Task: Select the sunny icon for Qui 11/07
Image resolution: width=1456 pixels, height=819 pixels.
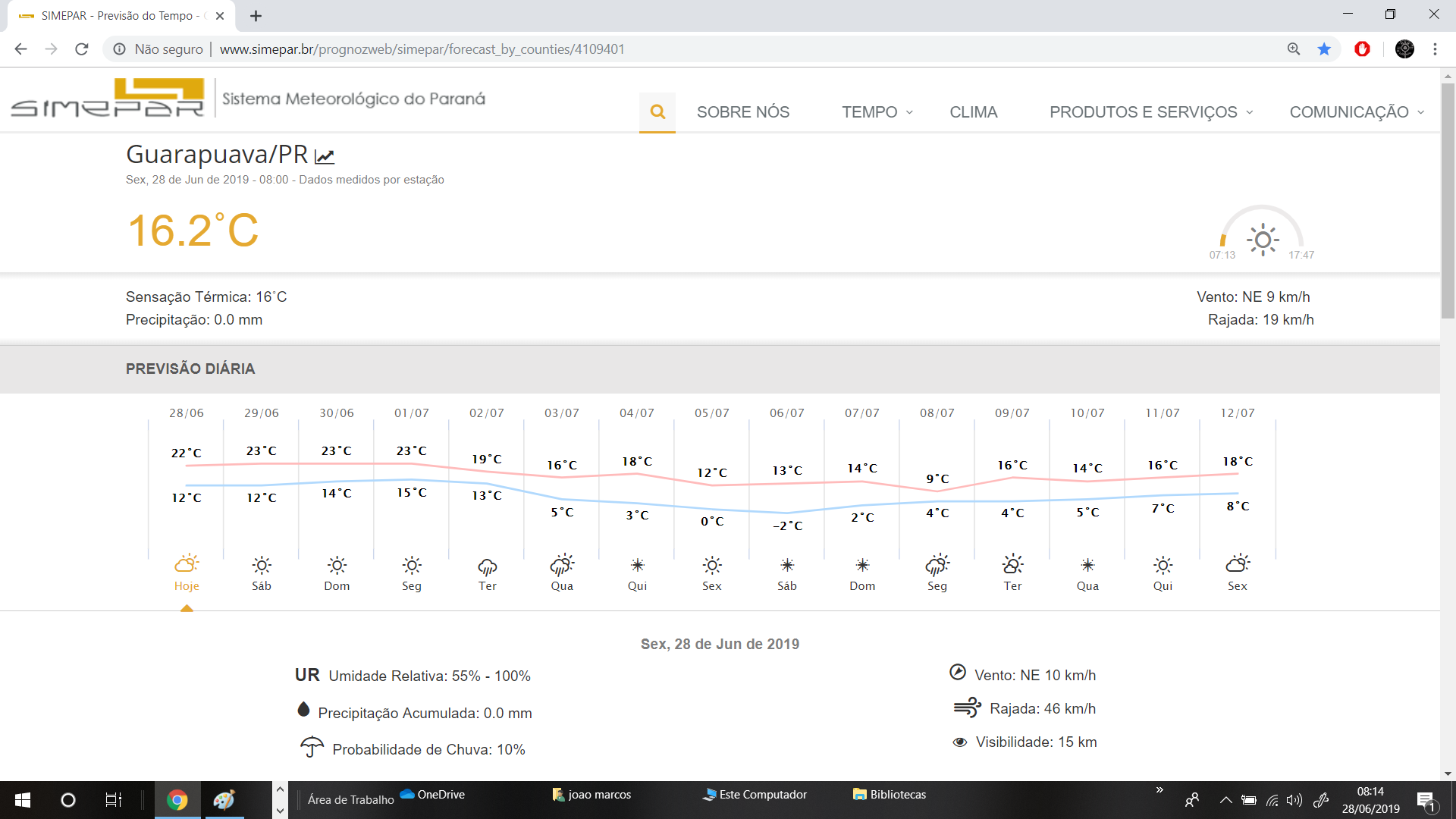Action: (x=1163, y=566)
